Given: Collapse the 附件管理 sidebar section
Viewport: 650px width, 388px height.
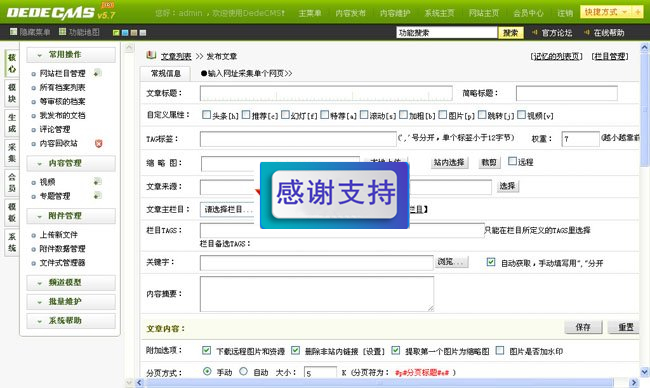Looking at the screenshot, I should 71,216.
